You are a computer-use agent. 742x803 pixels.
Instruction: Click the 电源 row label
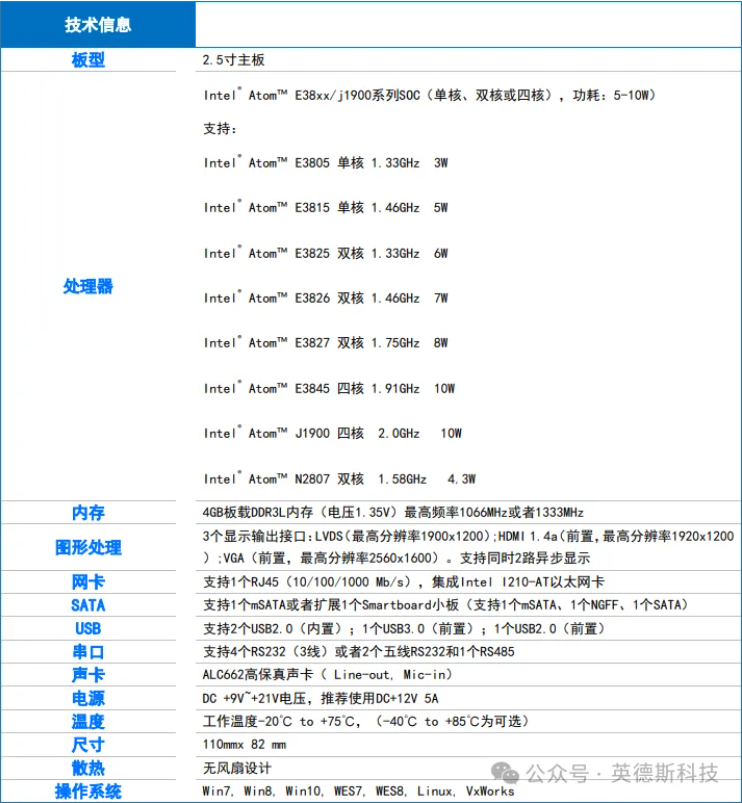pos(88,698)
